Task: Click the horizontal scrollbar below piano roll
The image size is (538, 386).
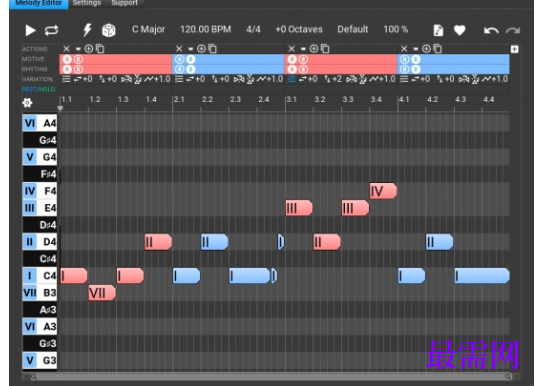Action: point(270,377)
